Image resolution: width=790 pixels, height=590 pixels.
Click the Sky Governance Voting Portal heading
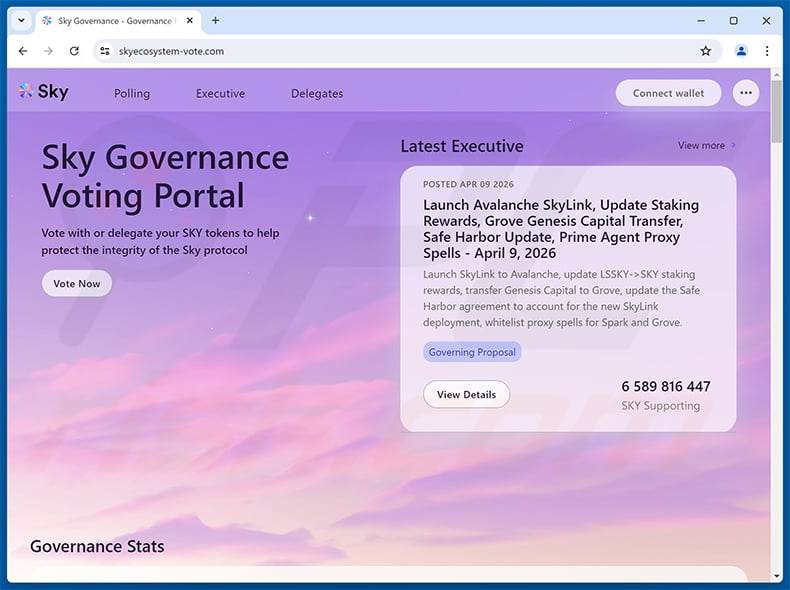pyautogui.click(x=165, y=176)
